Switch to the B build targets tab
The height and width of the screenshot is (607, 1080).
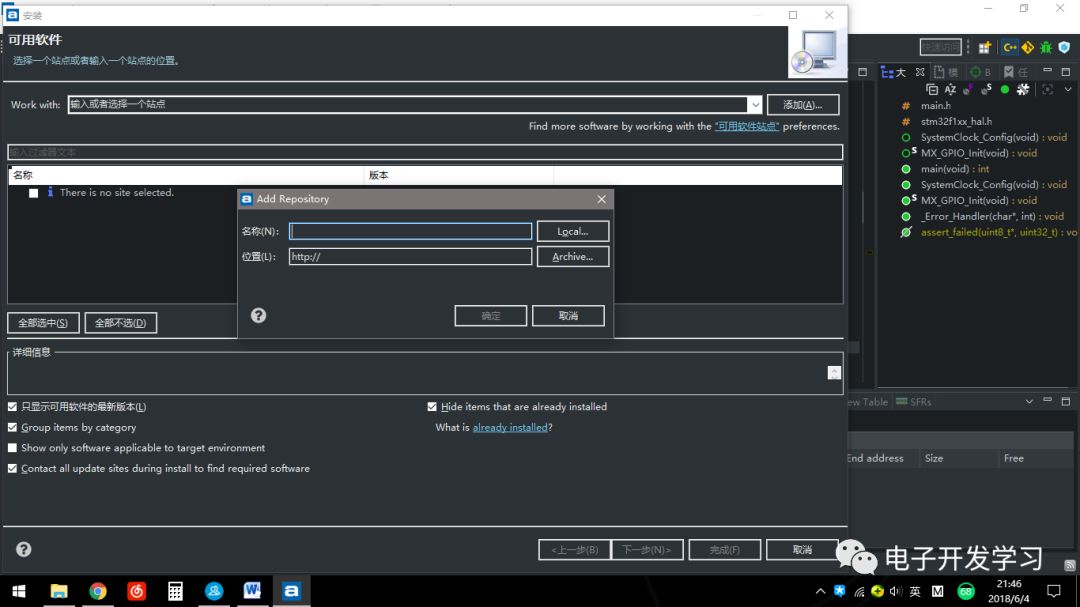pos(980,72)
